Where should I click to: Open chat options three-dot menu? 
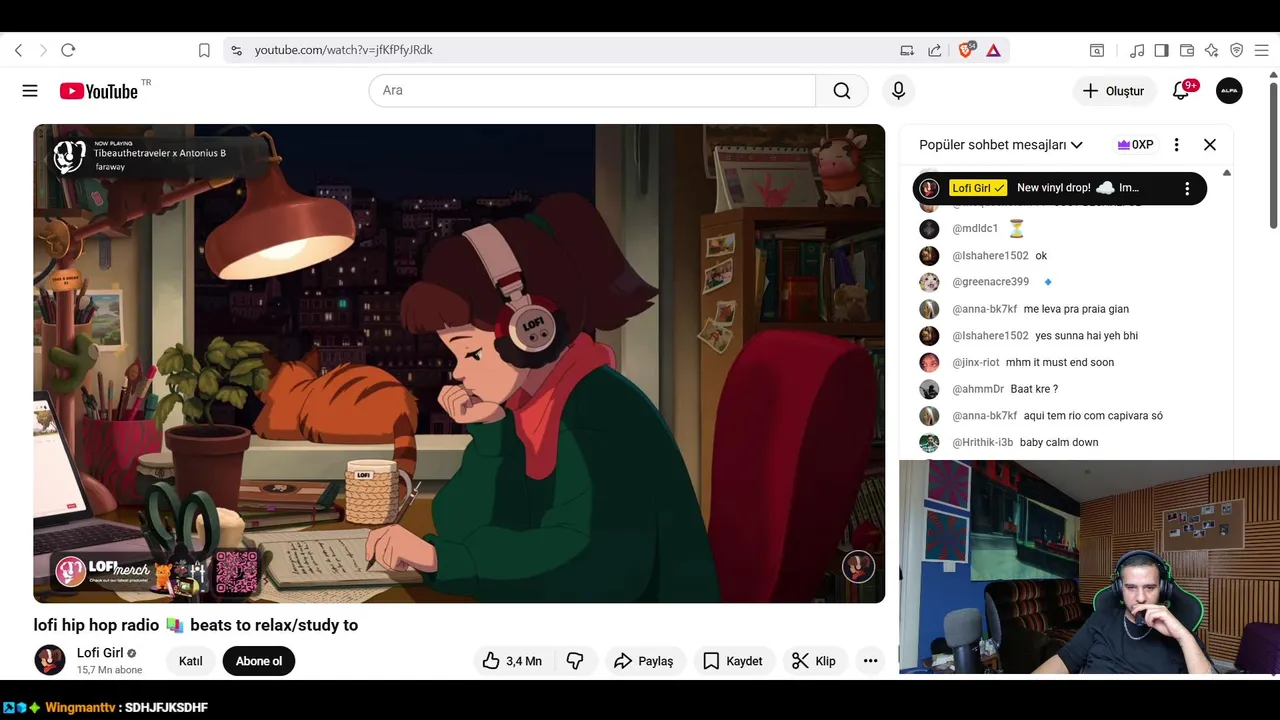(x=1176, y=145)
